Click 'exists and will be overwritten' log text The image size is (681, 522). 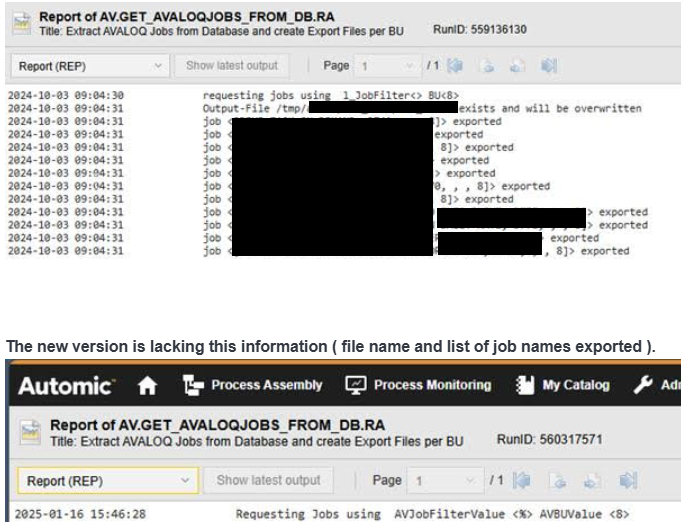pyautogui.click(x=550, y=108)
